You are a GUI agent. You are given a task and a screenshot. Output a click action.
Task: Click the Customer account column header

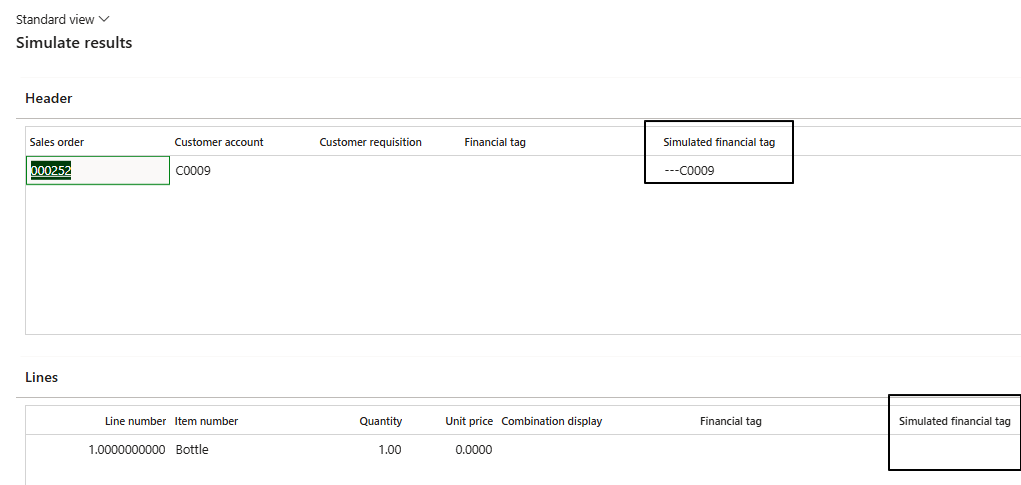(219, 142)
